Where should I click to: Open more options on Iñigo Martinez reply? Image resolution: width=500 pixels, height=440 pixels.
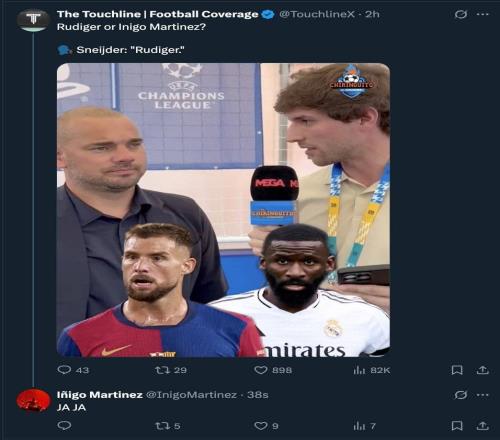click(483, 395)
